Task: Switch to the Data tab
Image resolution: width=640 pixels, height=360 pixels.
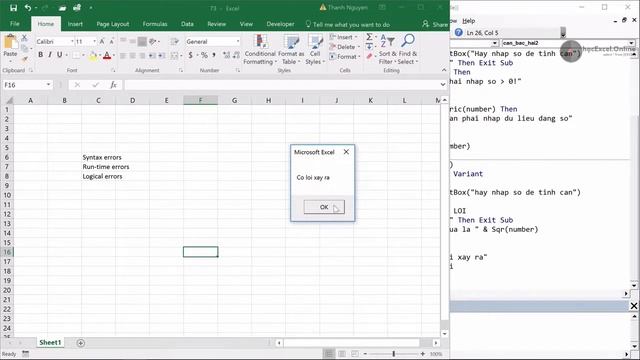Action: click(x=187, y=24)
